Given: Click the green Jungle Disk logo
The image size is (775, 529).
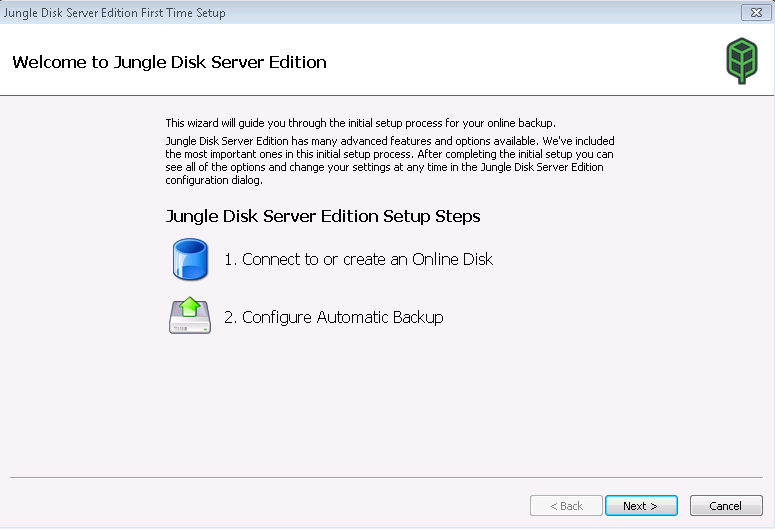Looking at the screenshot, I should [741, 61].
